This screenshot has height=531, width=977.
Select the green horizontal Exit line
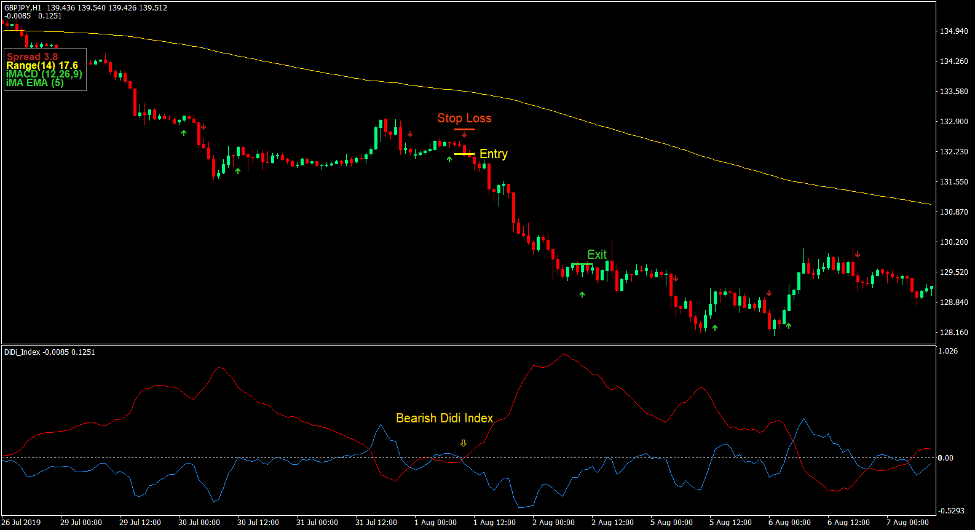582,264
